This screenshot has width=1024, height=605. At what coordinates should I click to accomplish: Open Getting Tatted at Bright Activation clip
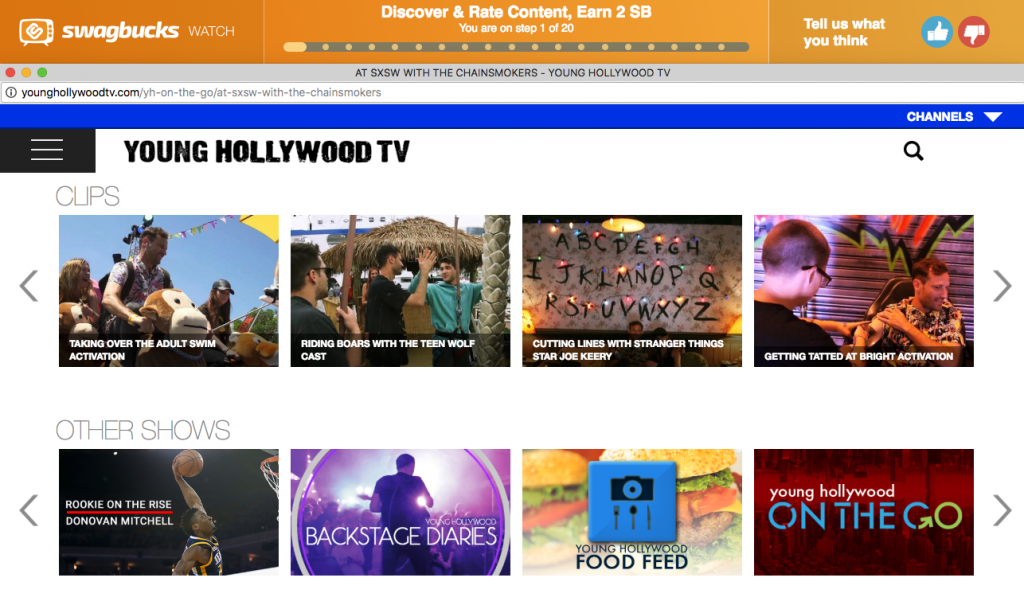[863, 291]
